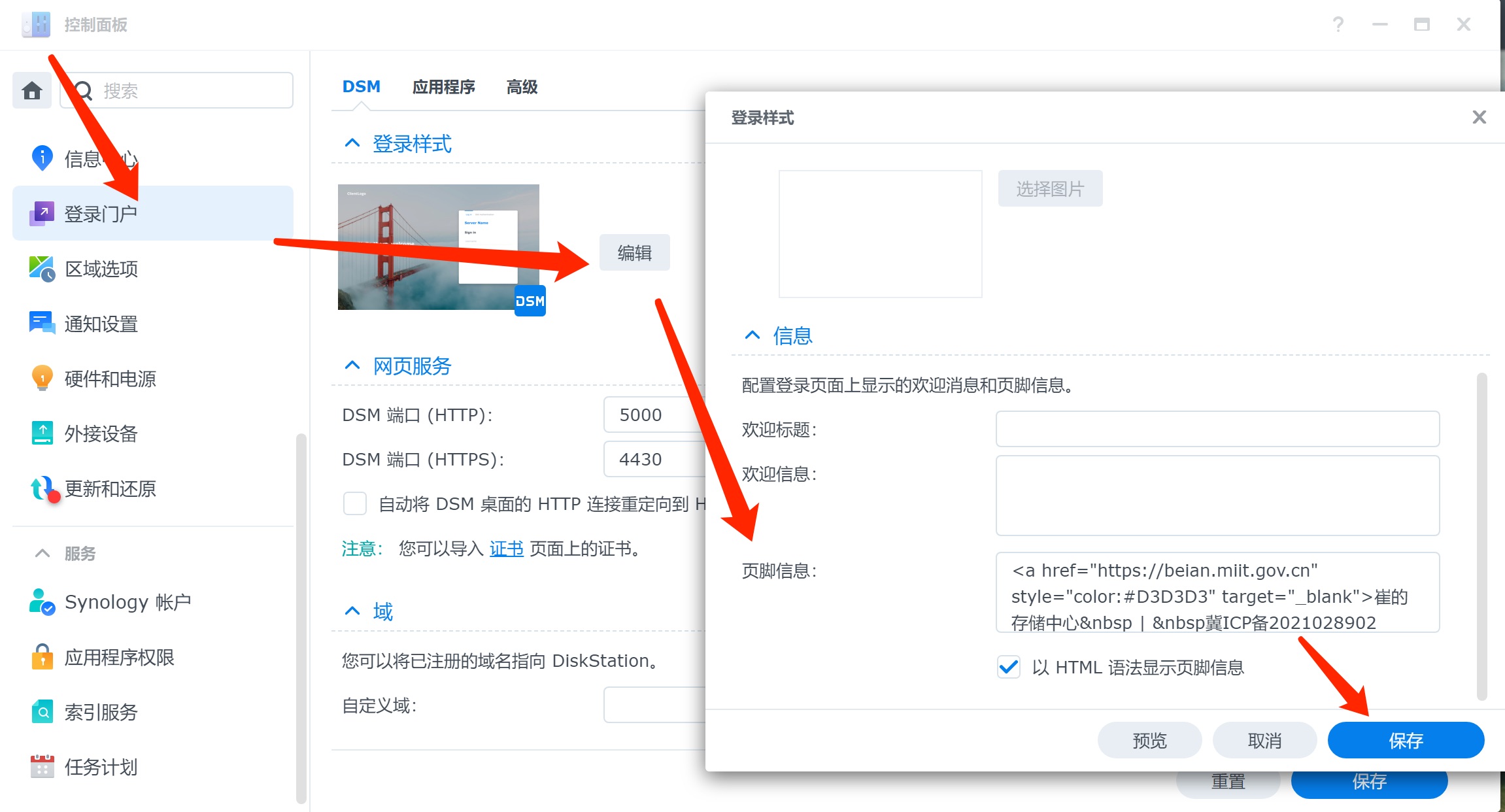1505x812 pixels.
Task: Collapse the 网页服务 section
Action: [x=352, y=365]
